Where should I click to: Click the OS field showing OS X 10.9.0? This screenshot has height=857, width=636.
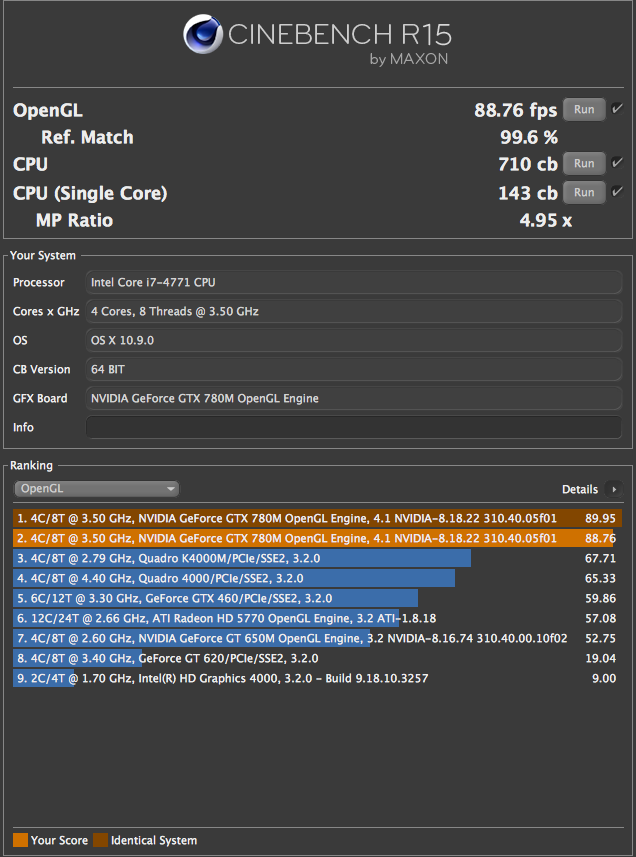(x=354, y=341)
